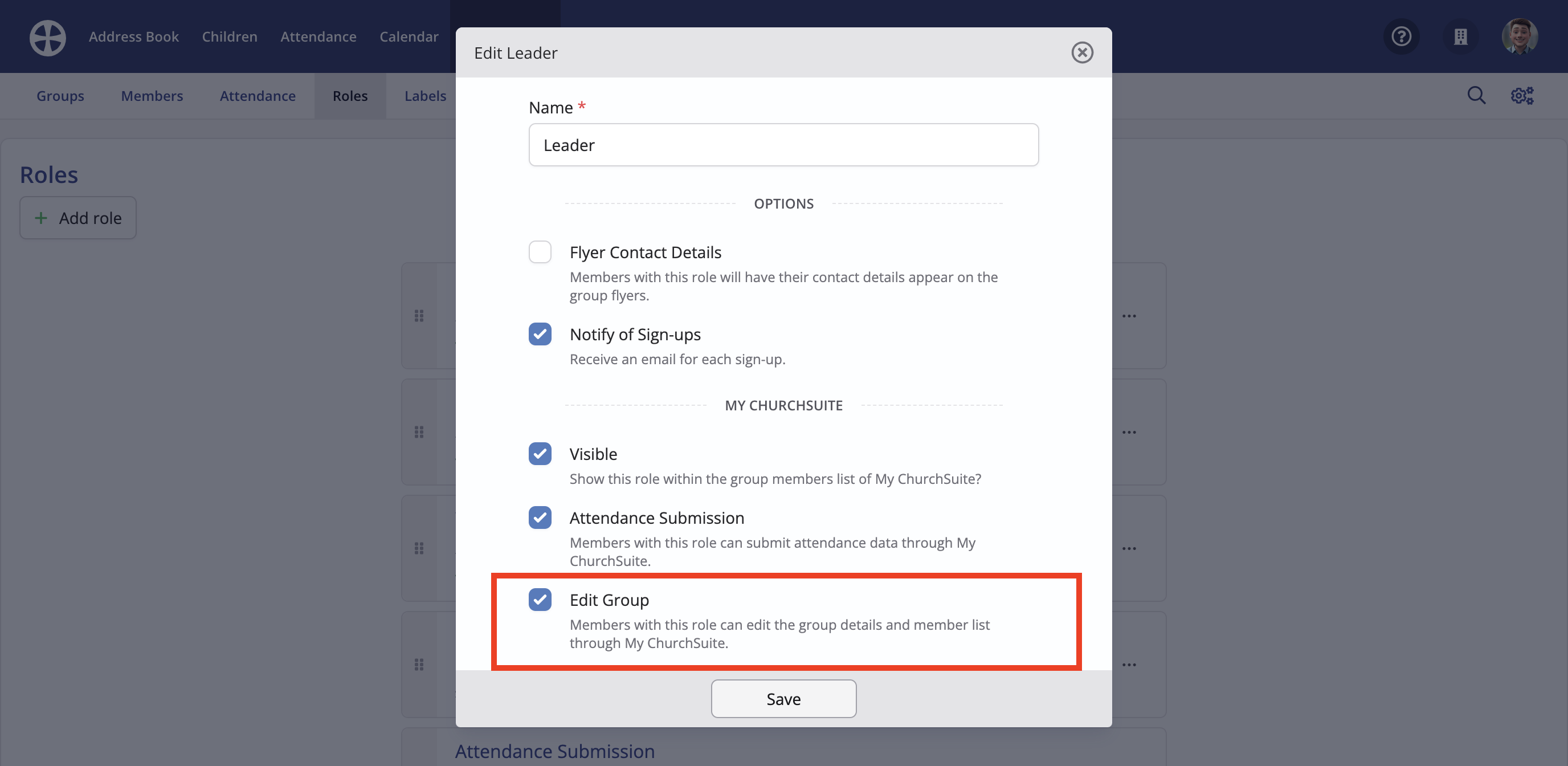Toggle the Attendance Submission checkbox

tap(540, 518)
